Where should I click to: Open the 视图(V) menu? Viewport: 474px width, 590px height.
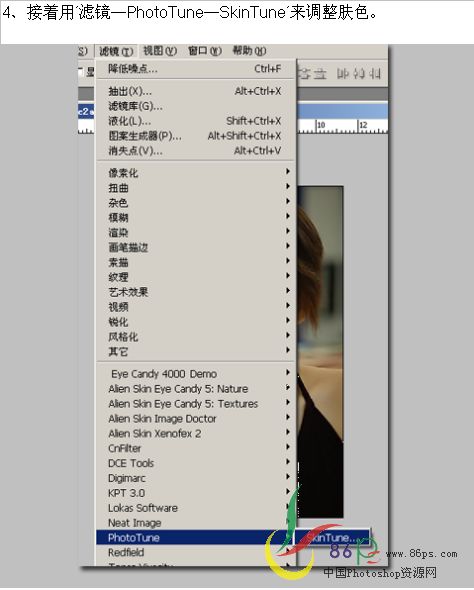[160, 51]
